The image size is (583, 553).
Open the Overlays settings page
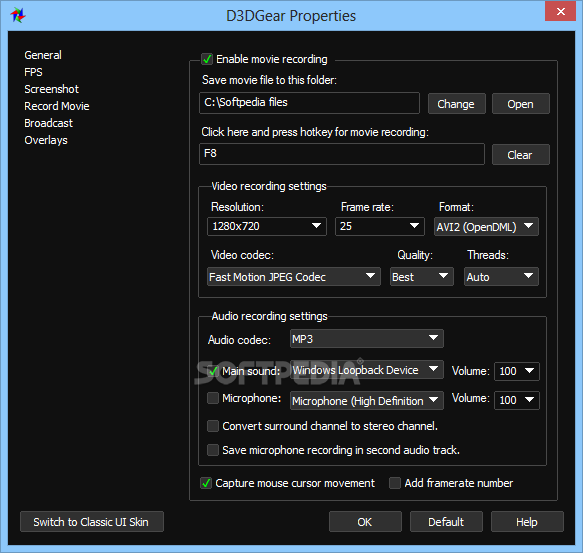click(x=46, y=140)
